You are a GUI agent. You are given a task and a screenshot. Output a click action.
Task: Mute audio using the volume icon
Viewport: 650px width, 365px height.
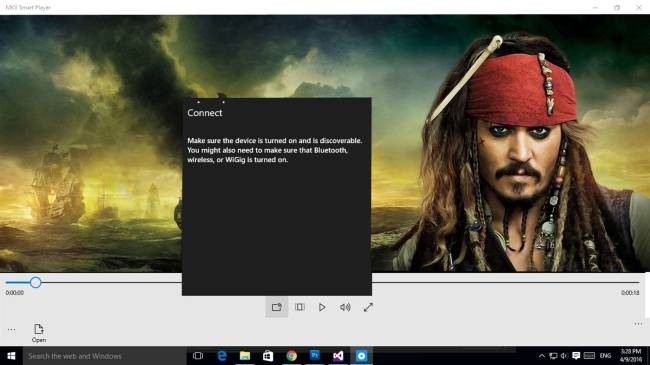tap(345, 307)
